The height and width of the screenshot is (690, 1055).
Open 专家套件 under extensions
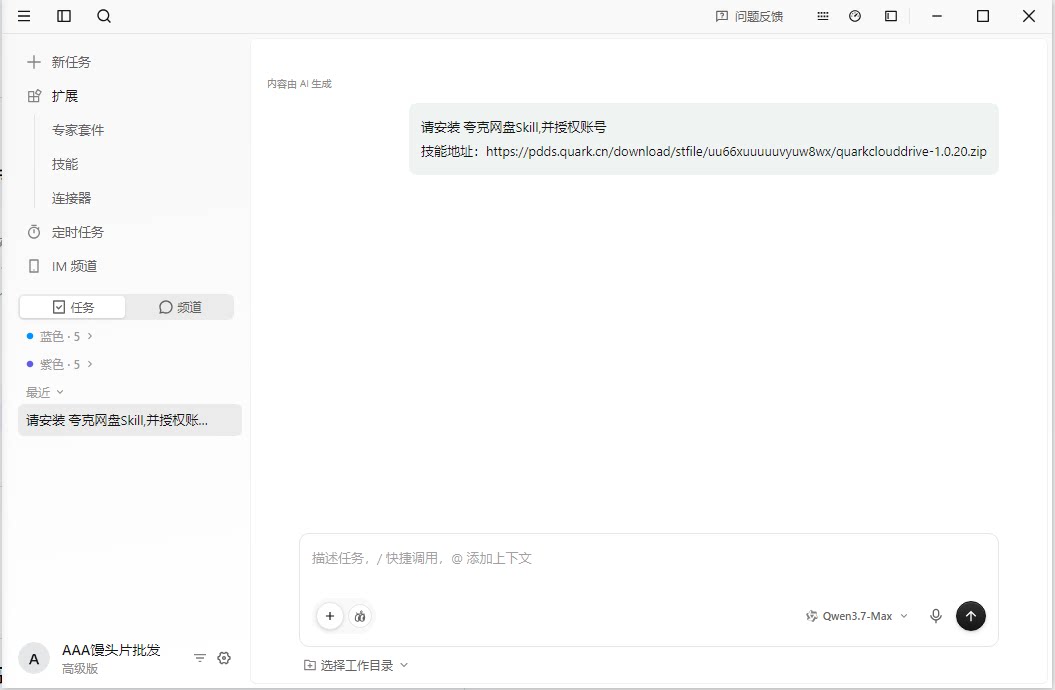[x=78, y=130]
